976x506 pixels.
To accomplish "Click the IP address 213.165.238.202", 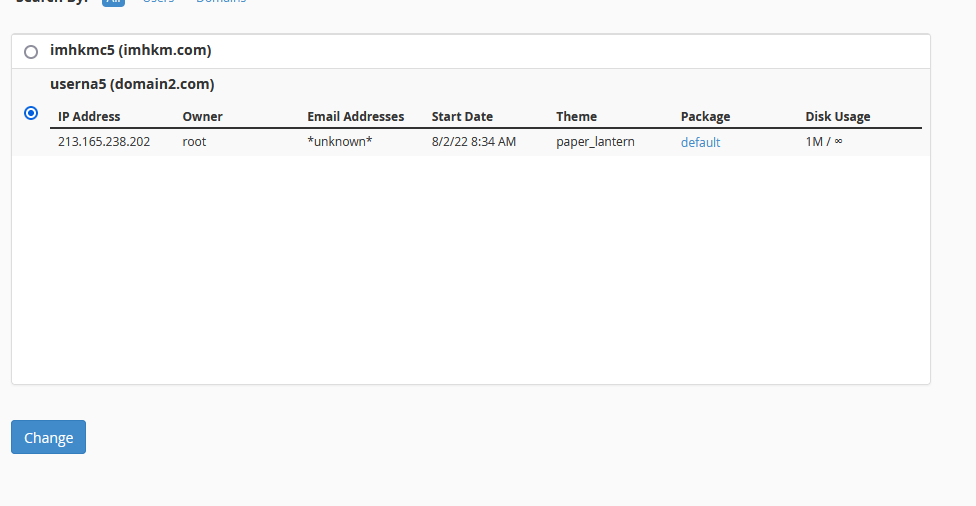I will (104, 142).
